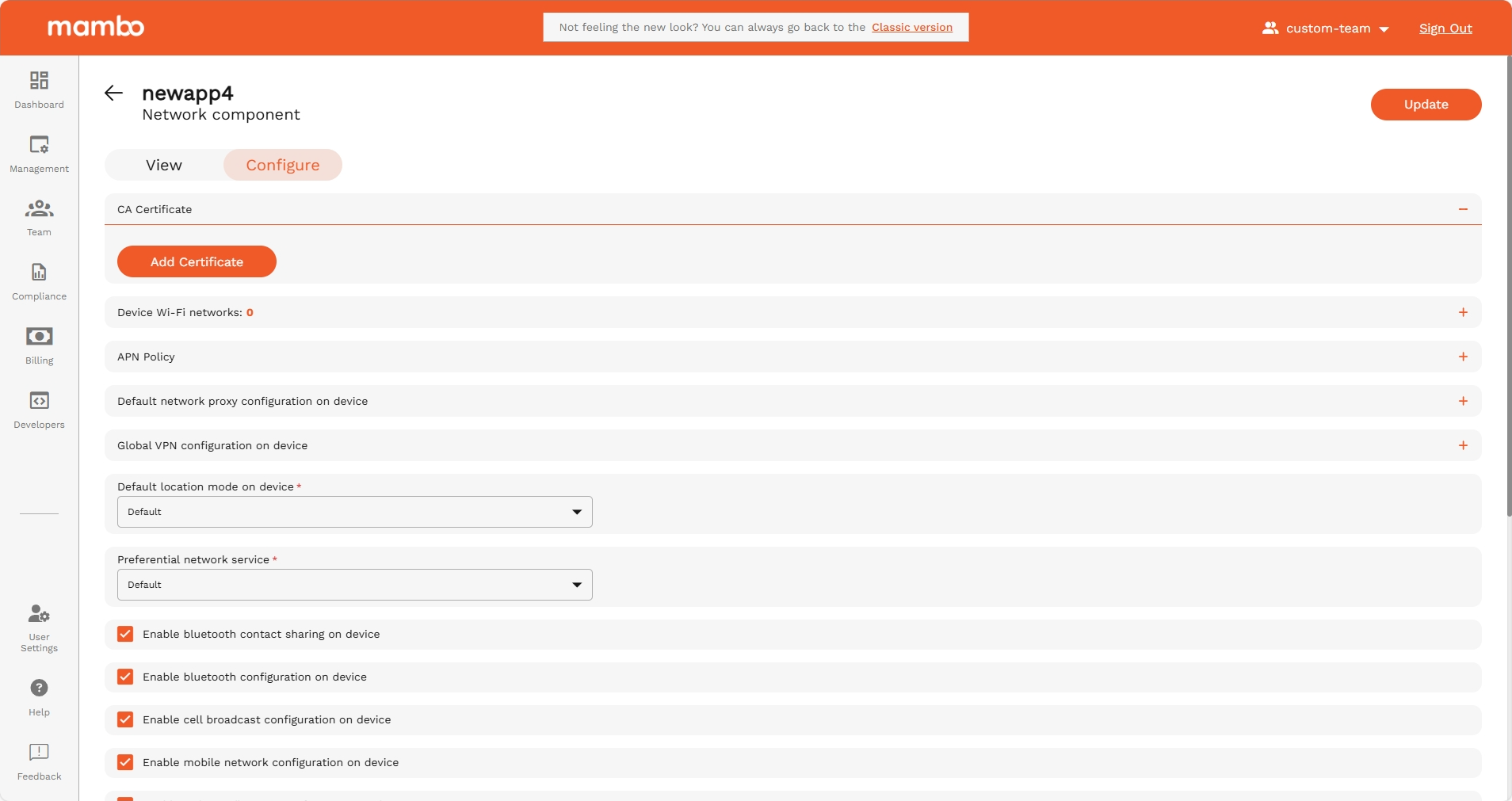Expand the APN Policy section
The image size is (1512, 801).
(x=1462, y=357)
